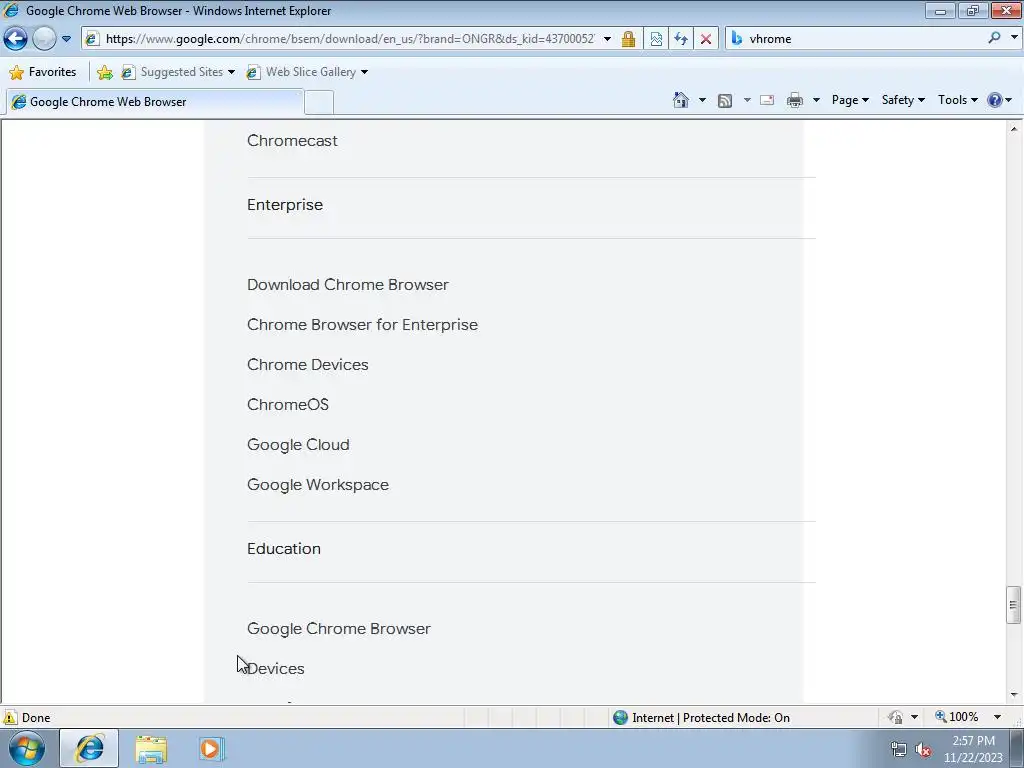Image resolution: width=1024 pixels, height=768 pixels.
Task: Open the Favorites button
Action: coord(43,72)
